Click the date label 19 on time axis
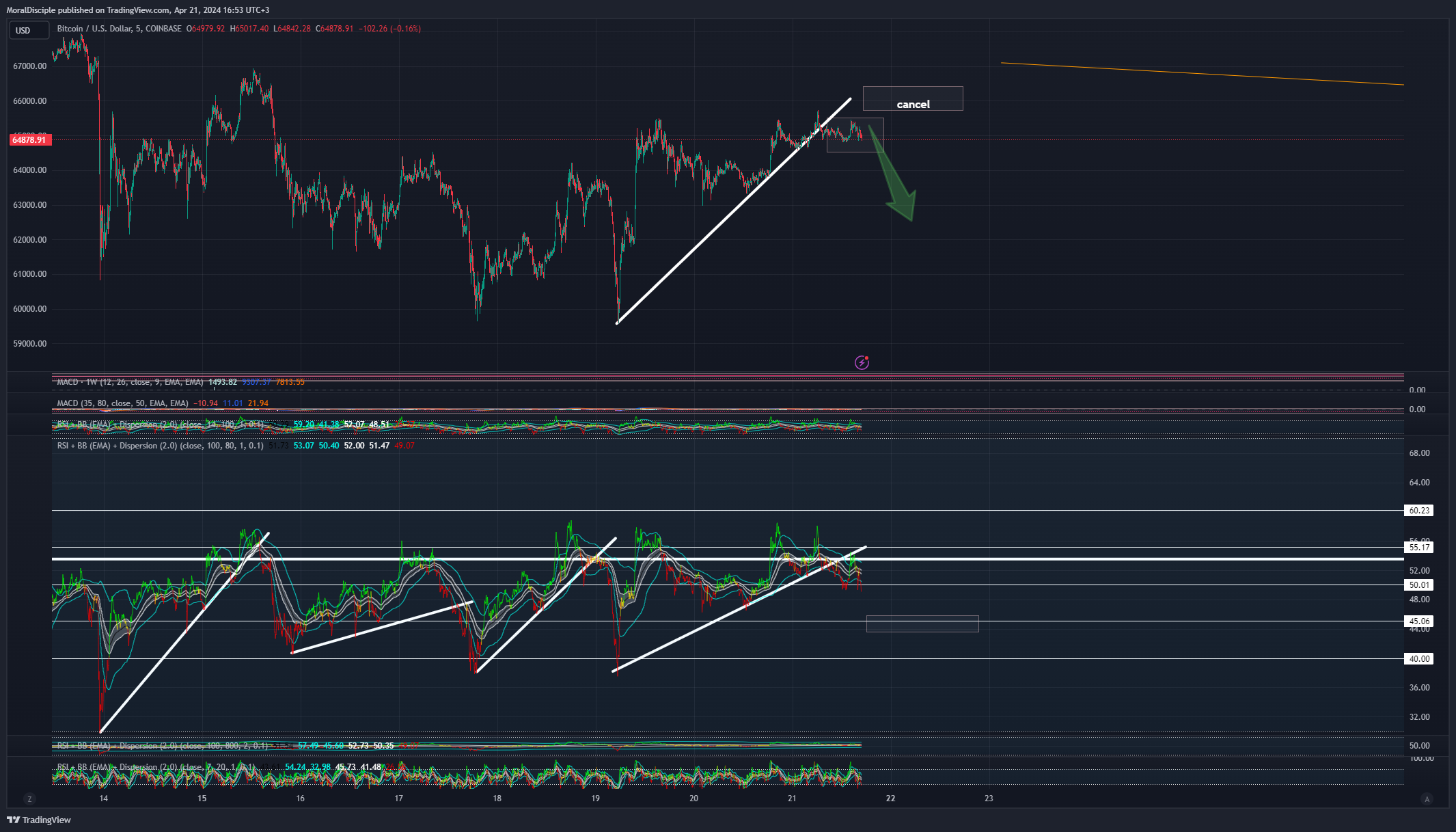This screenshot has width=1456, height=832. [595, 799]
